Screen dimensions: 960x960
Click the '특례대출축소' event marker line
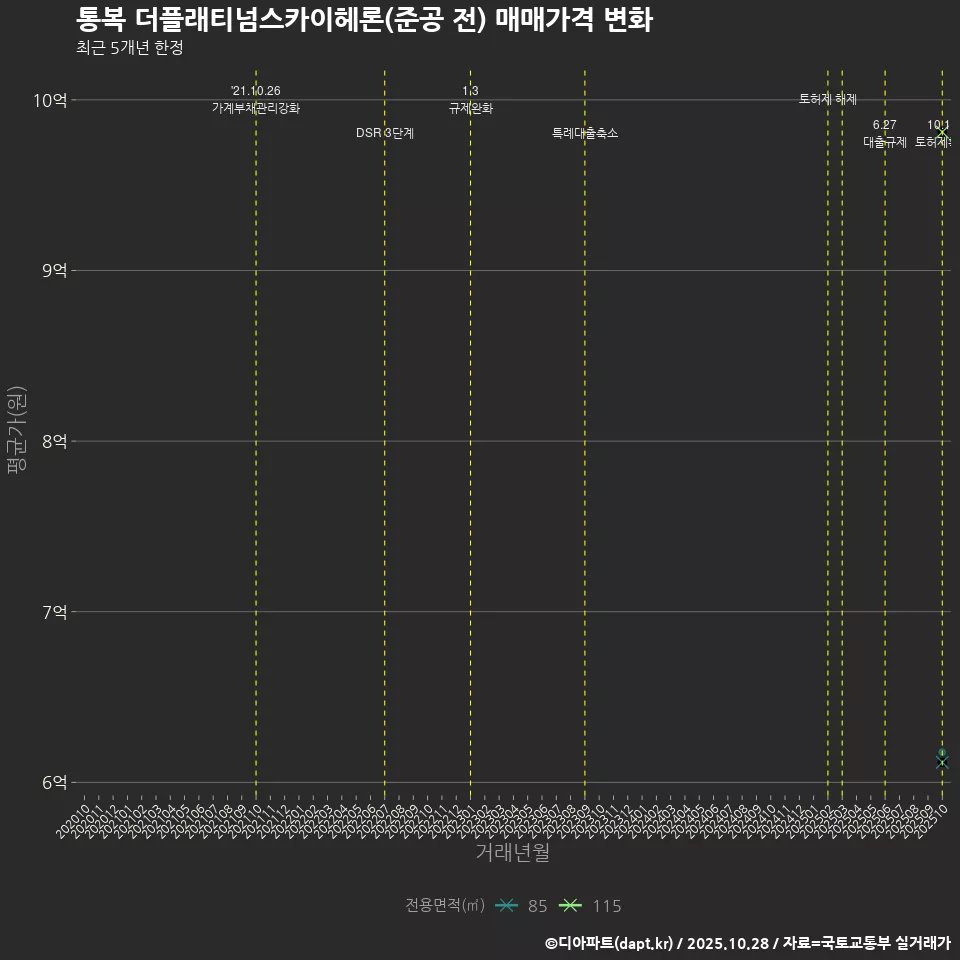pos(585,133)
